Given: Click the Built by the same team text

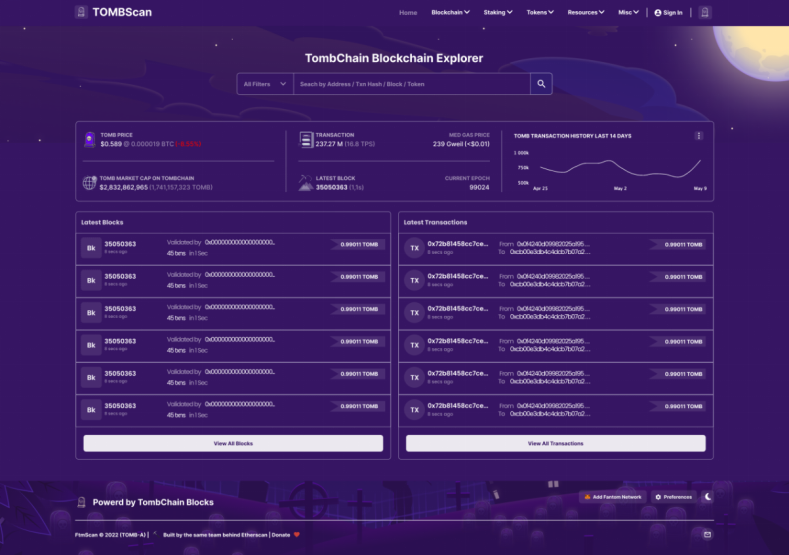Looking at the screenshot, I should pos(215,535).
